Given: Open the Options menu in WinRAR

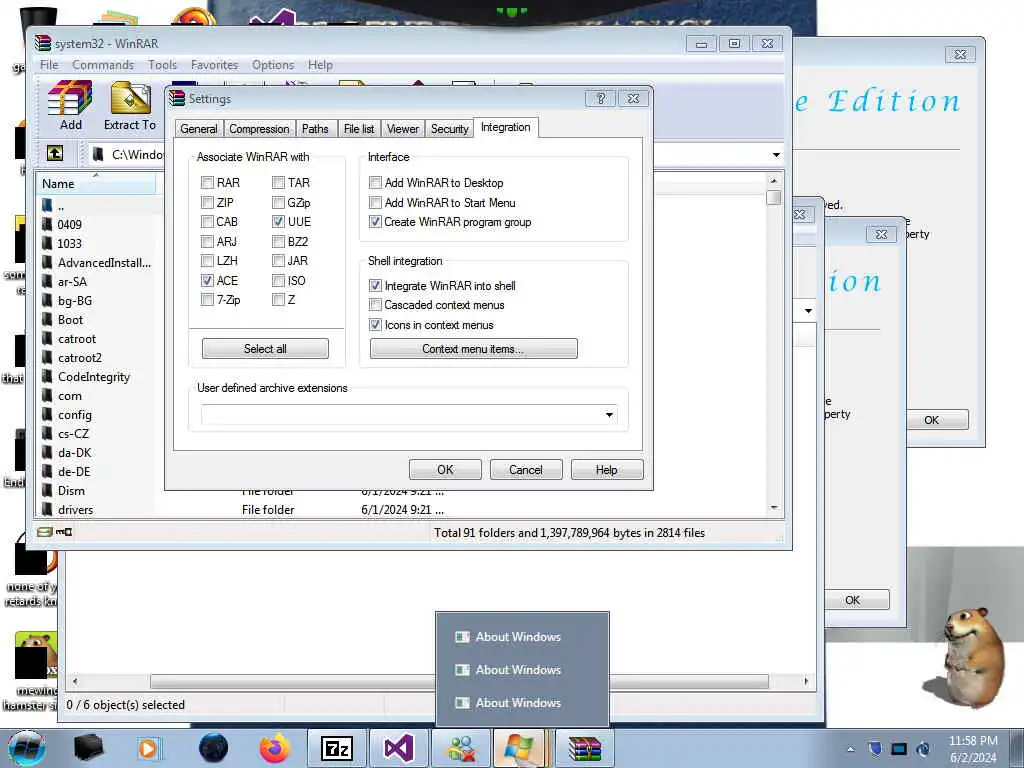Looking at the screenshot, I should [x=273, y=65].
